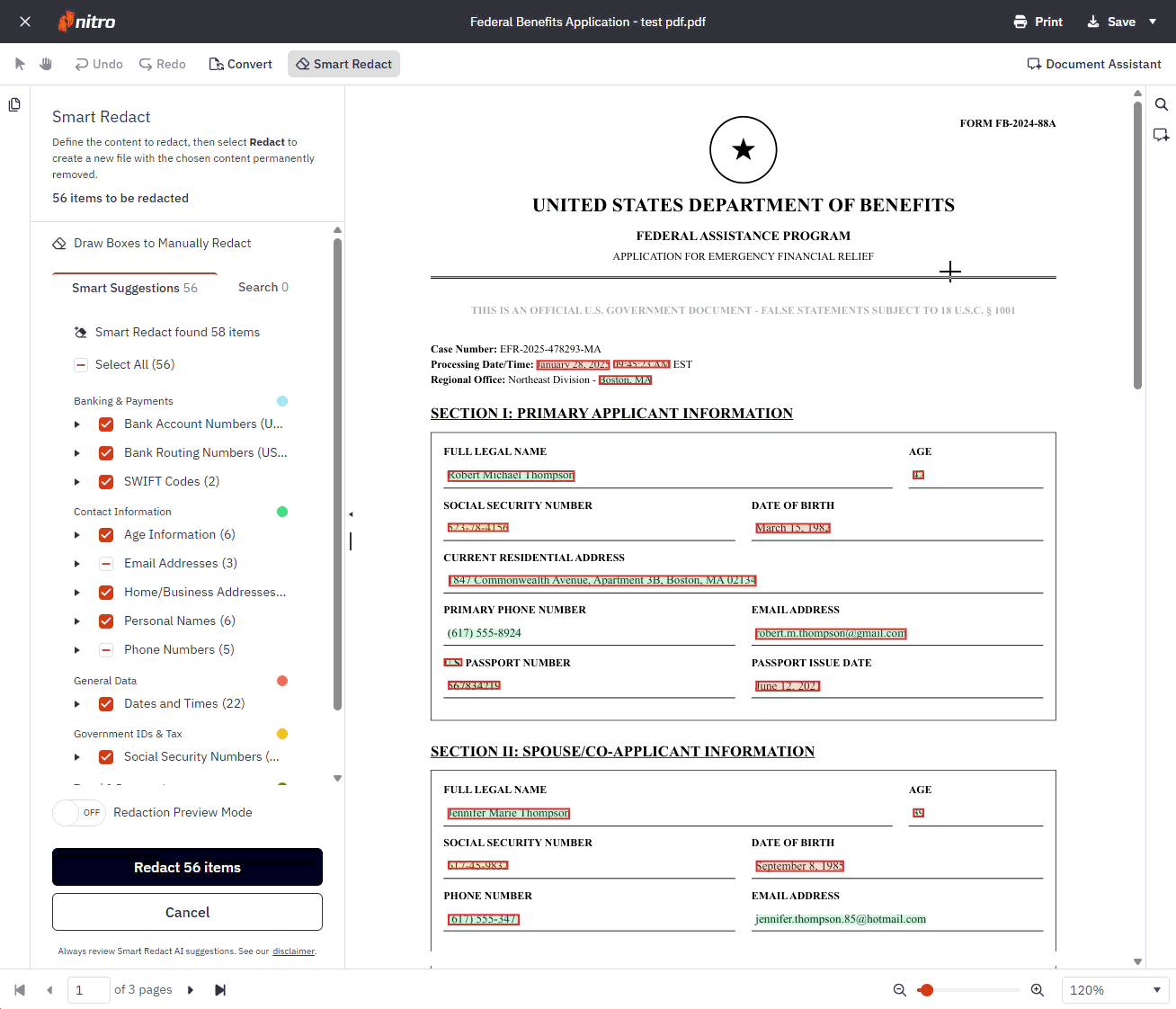
Task: Turn on Redaction Preview Mode
Action: 79,813
